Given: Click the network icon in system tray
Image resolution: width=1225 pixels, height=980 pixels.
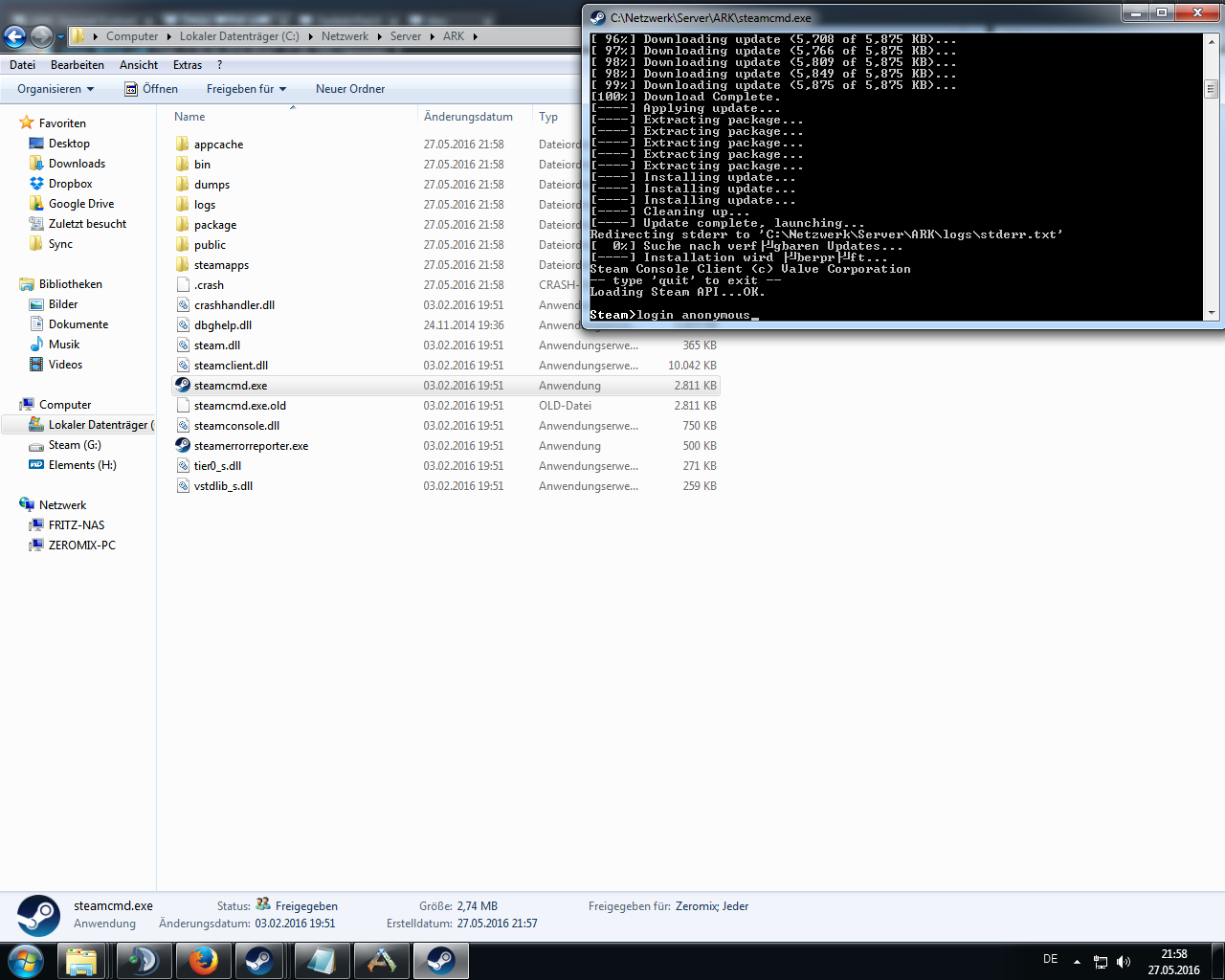Looking at the screenshot, I should pos(1101,962).
